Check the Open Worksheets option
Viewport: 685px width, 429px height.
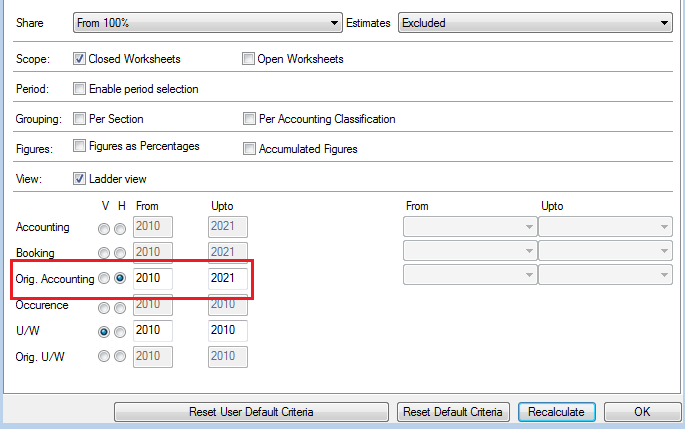coord(249,59)
